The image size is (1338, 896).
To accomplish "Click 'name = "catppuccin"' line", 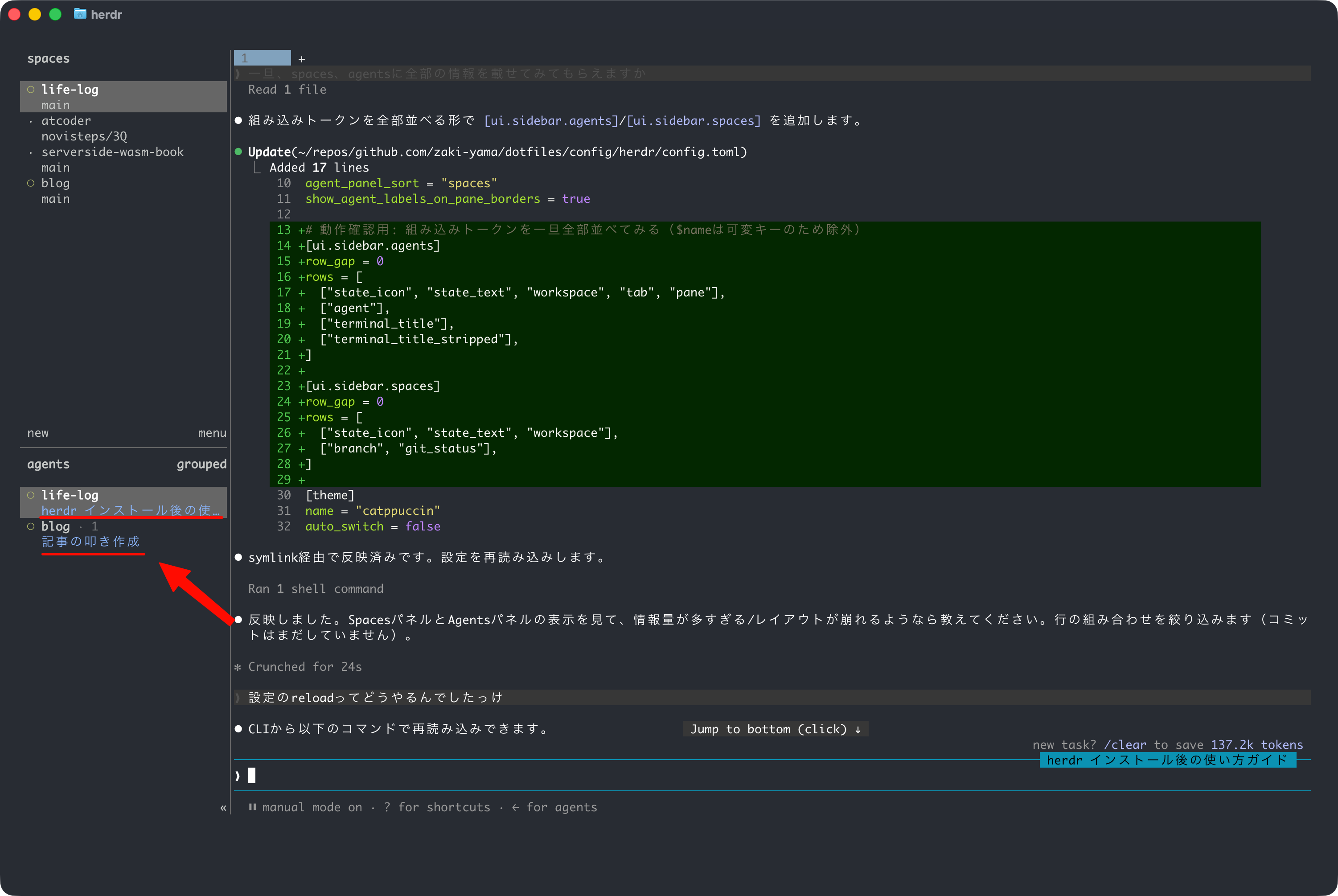I will (373, 511).
